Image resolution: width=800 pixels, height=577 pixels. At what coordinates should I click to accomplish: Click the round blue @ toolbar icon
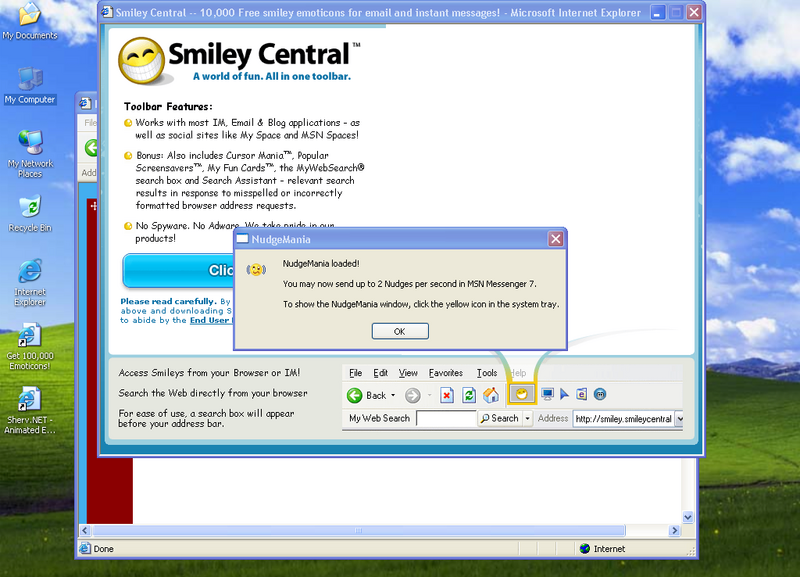coord(601,394)
